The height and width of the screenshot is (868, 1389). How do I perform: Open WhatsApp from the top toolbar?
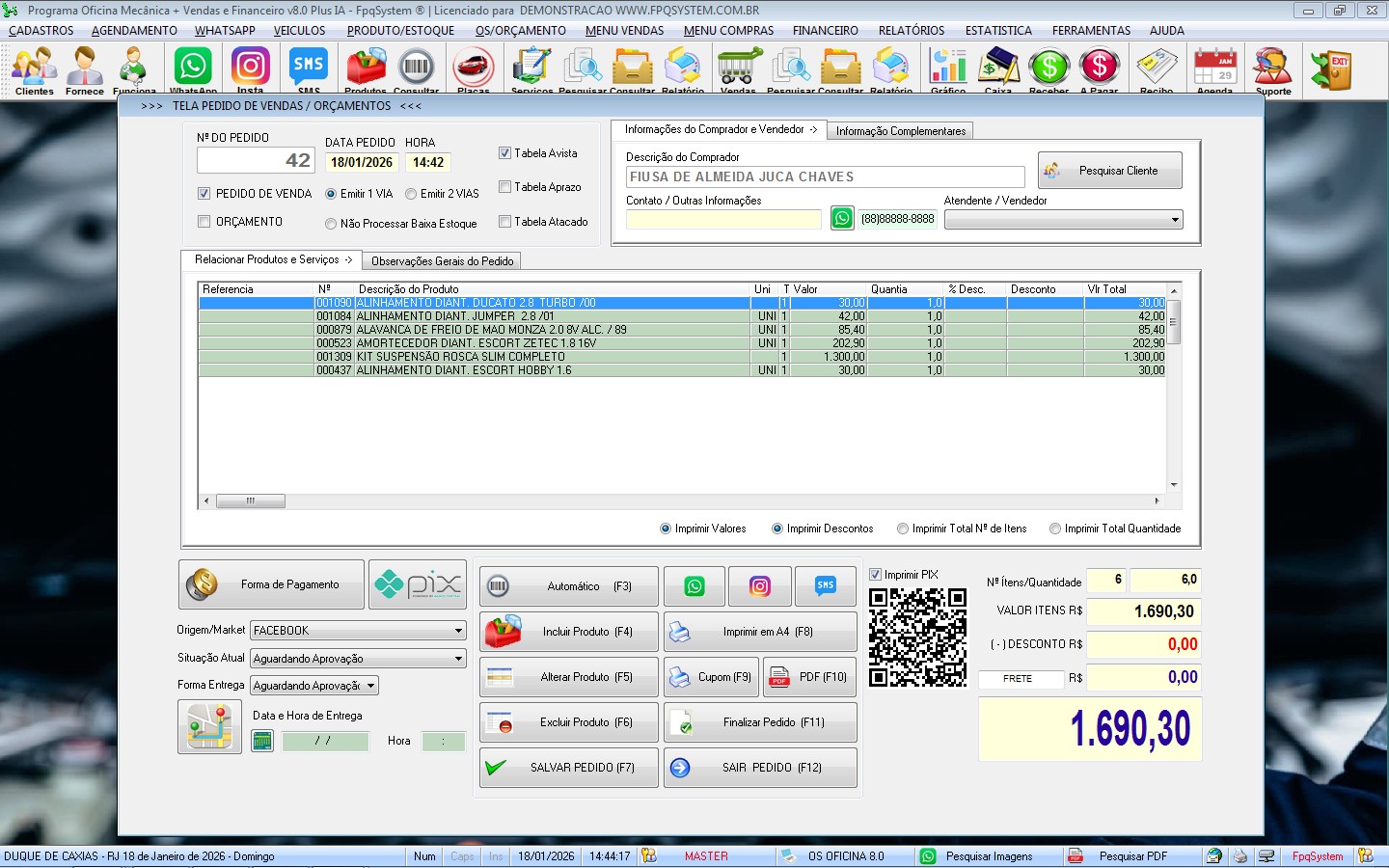[x=193, y=69]
